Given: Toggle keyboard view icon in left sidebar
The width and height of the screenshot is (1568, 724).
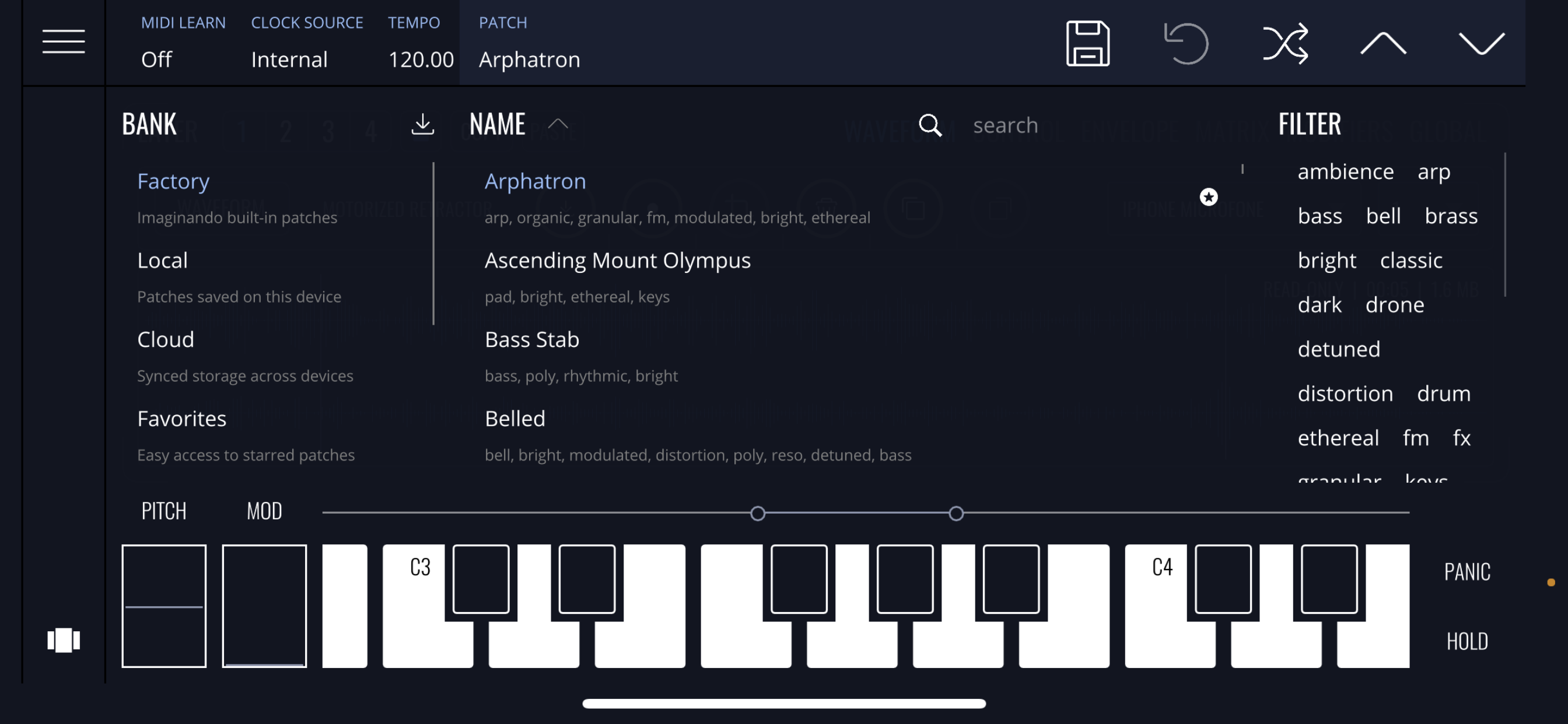Looking at the screenshot, I should tap(64, 640).
